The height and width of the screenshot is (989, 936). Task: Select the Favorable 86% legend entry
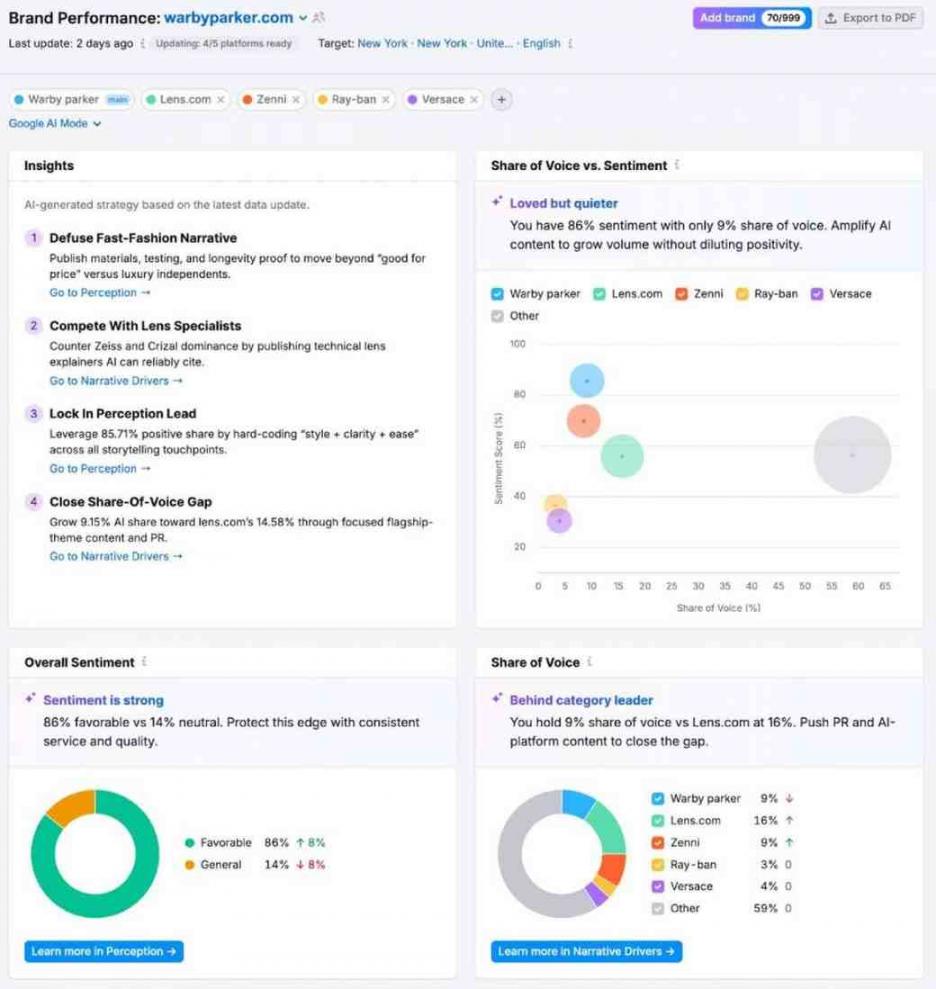(x=255, y=843)
